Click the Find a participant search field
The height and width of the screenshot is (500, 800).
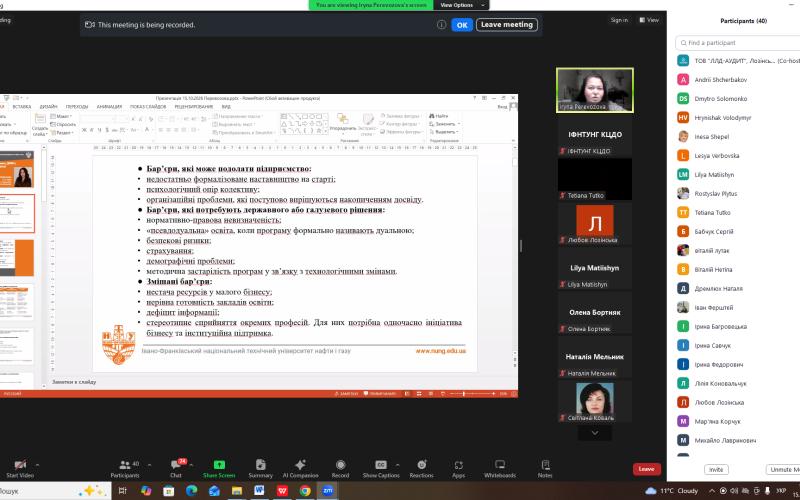(738, 43)
